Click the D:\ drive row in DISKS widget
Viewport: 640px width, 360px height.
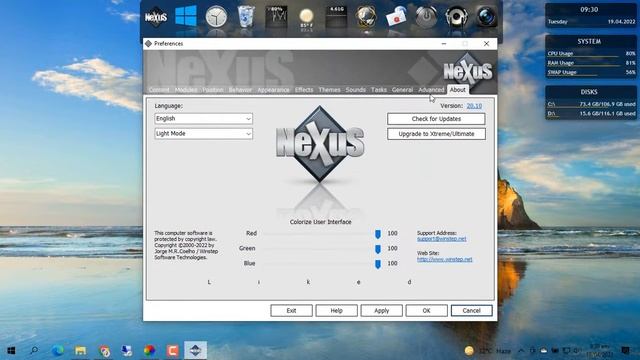coord(591,113)
